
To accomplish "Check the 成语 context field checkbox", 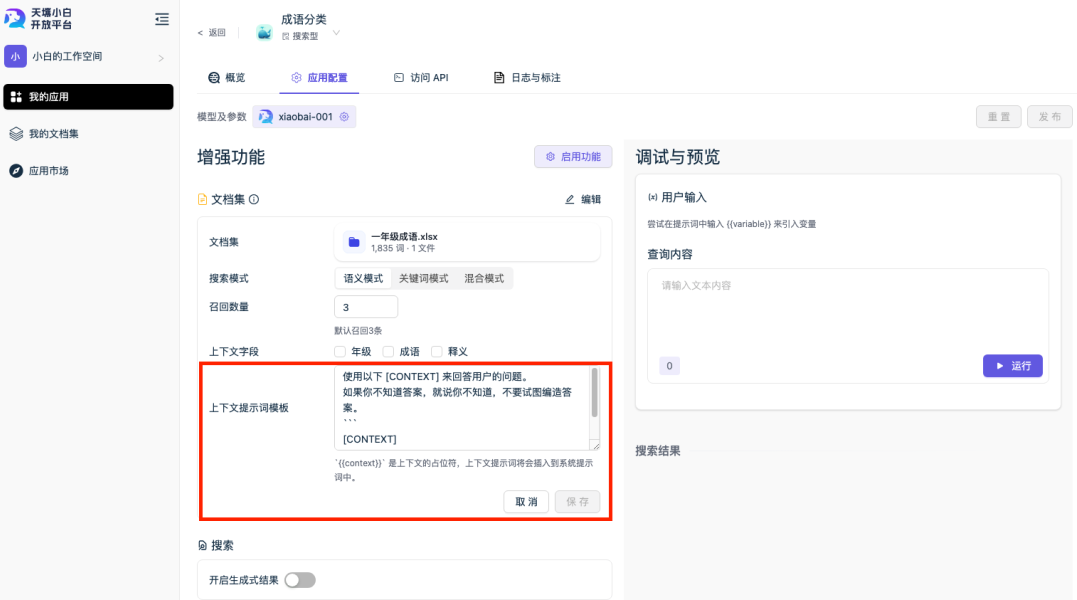I will pos(388,351).
